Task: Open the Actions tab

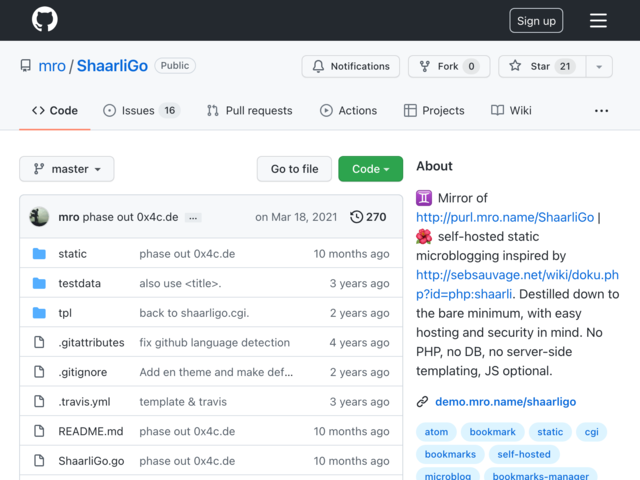Action: [348, 111]
